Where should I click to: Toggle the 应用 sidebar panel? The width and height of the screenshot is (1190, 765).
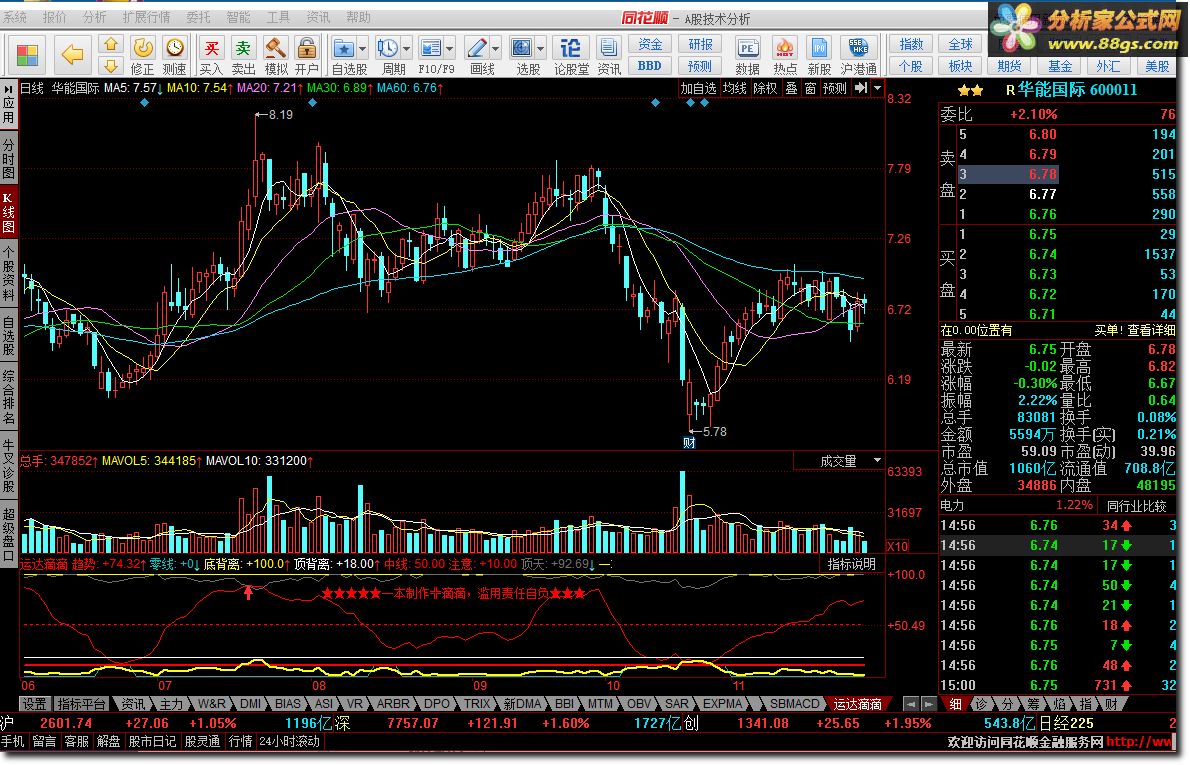coord(8,104)
